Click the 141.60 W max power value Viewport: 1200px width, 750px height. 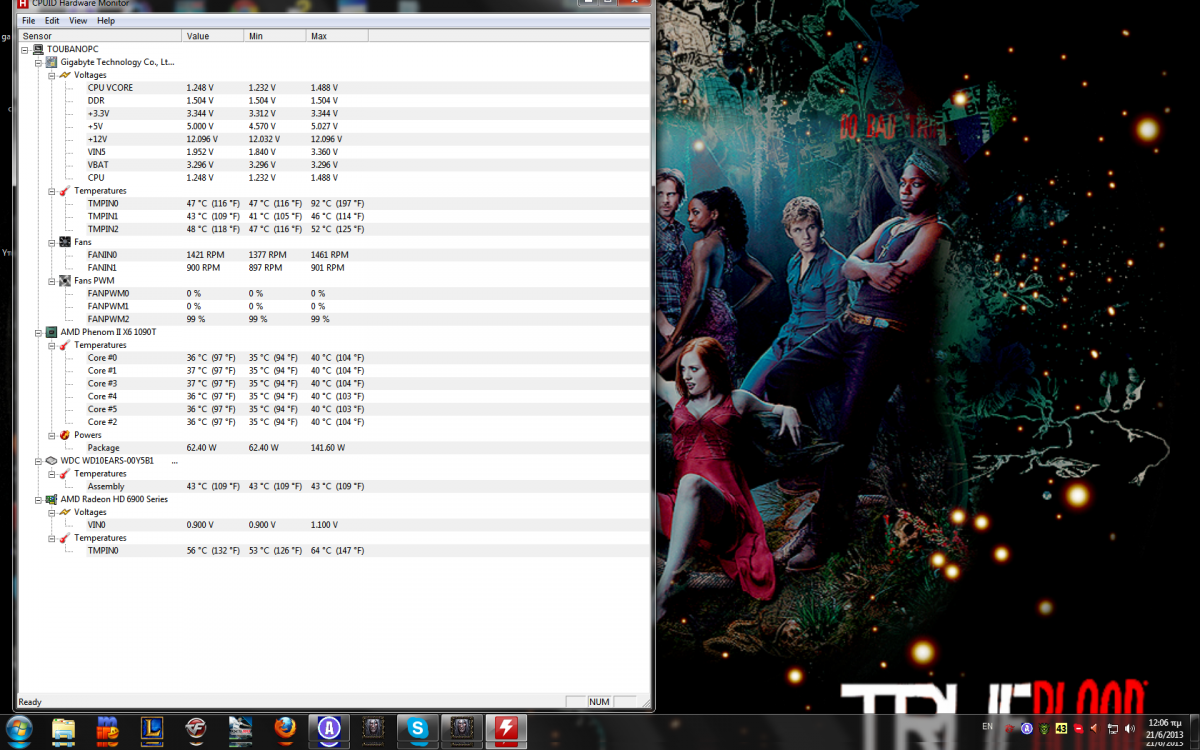(x=328, y=448)
